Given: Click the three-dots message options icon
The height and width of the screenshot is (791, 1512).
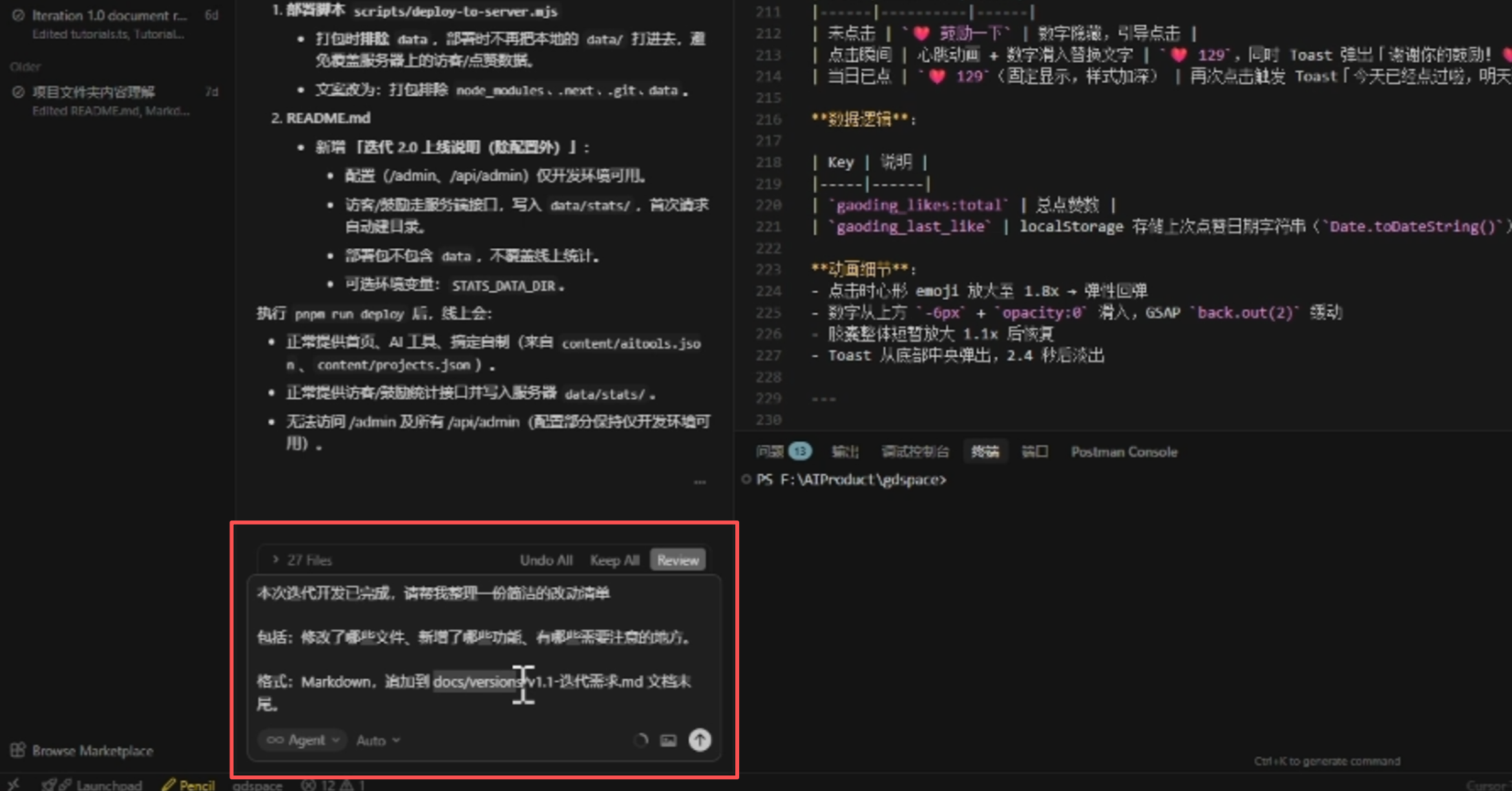Looking at the screenshot, I should coord(700,482).
